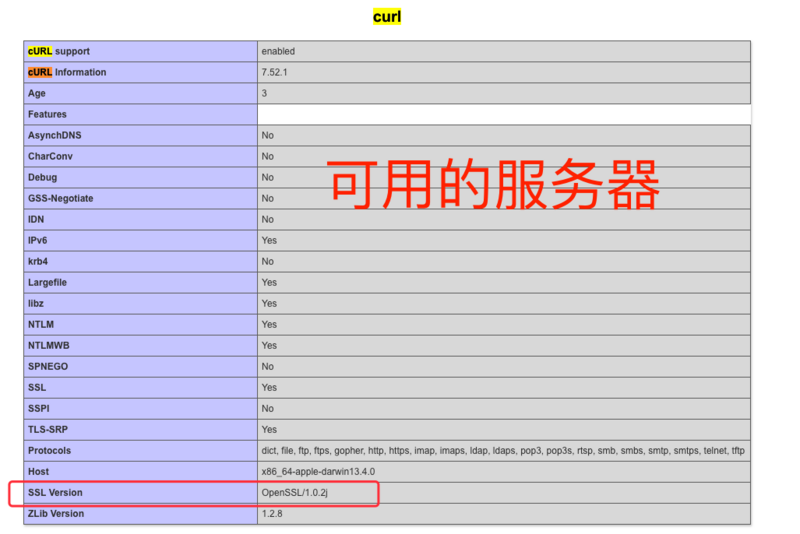Image resolution: width=800 pixels, height=534 pixels.
Task: Click the 'Yes' value beside NTLMWB
Action: (269, 345)
